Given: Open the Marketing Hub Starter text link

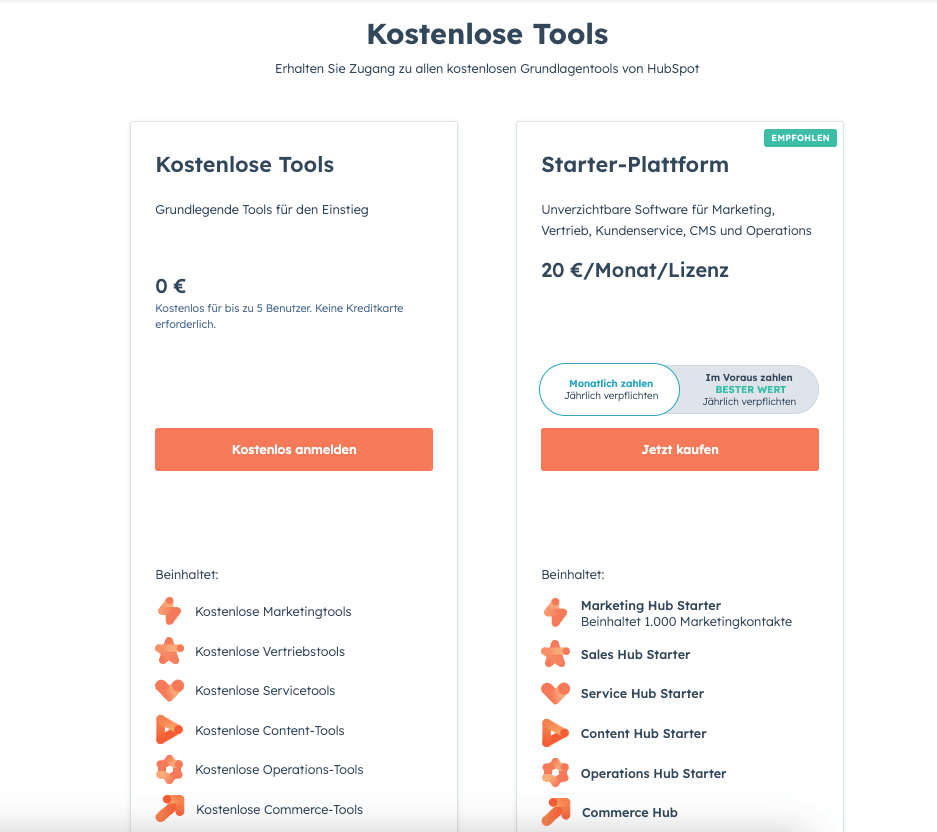Looking at the screenshot, I should coord(651,605).
